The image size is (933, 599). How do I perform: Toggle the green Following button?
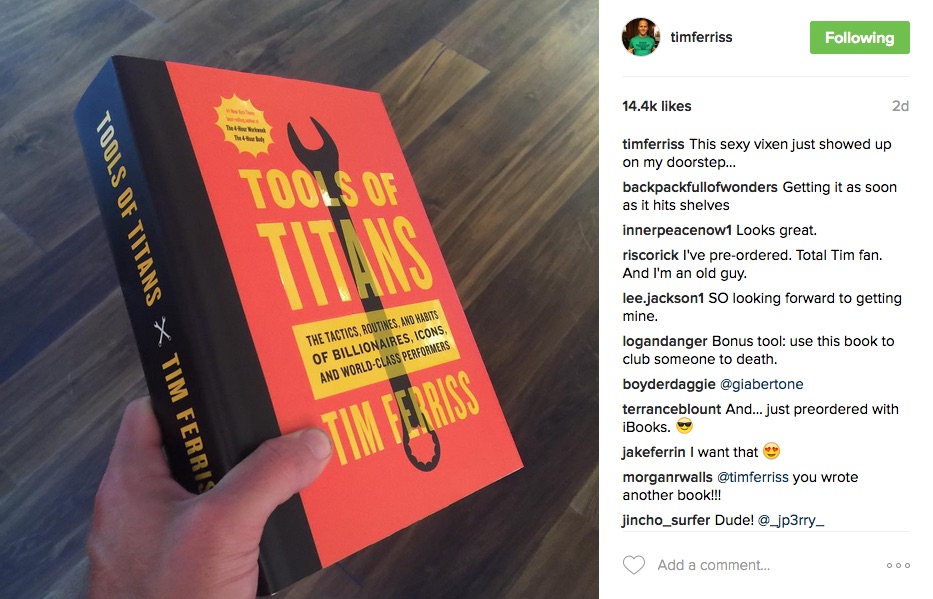coord(859,37)
